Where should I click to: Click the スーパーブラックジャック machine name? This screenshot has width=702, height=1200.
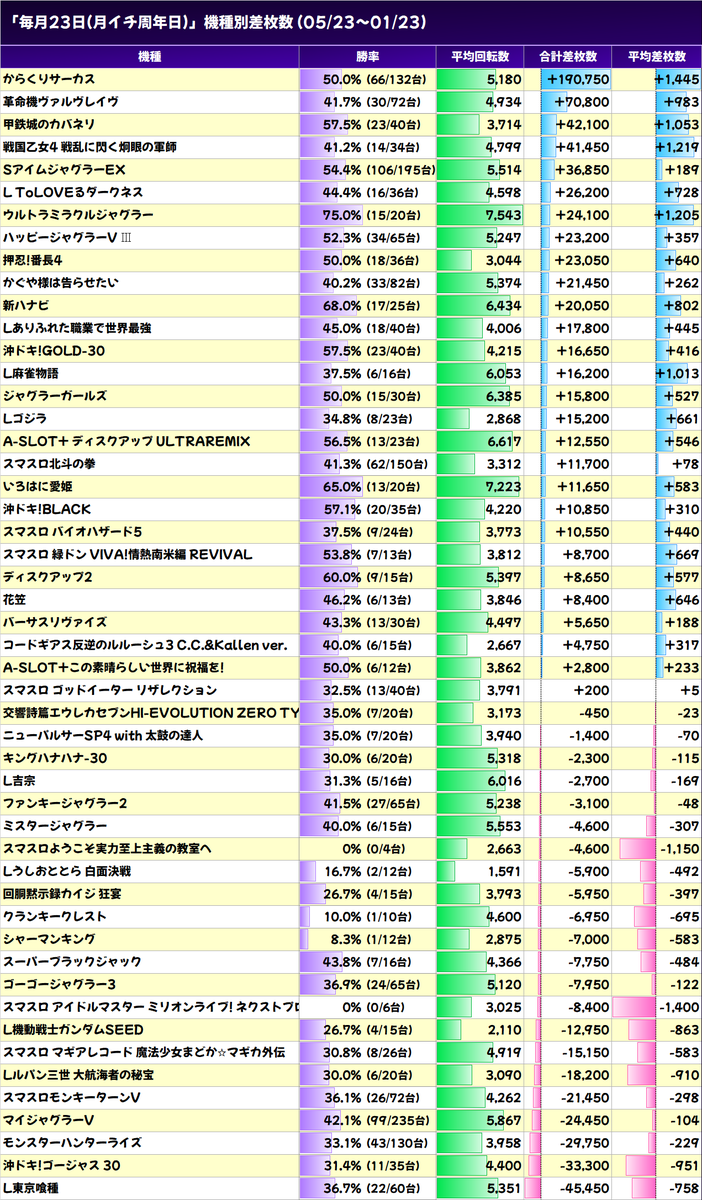[x=72, y=963]
